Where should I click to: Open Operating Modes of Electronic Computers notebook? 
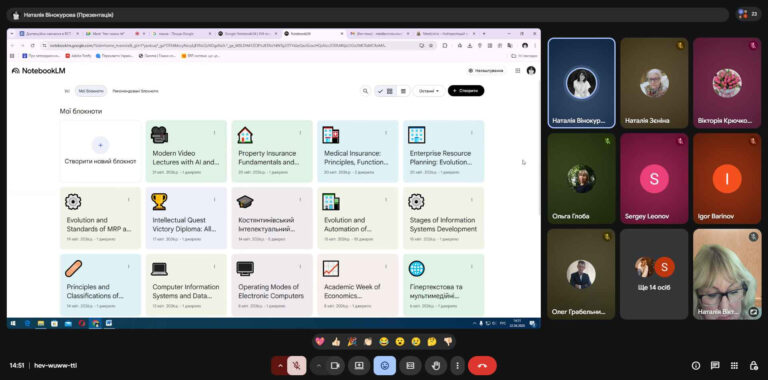tap(272, 285)
